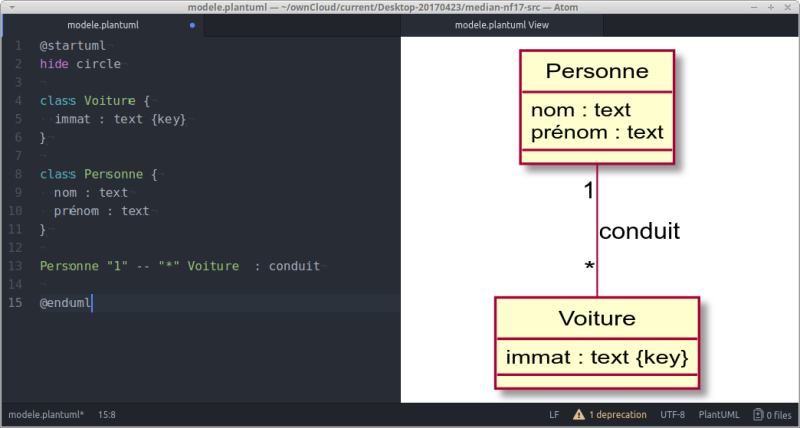Click the files icon in status bar
The width and height of the screenshot is (800, 428).
click(758, 415)
